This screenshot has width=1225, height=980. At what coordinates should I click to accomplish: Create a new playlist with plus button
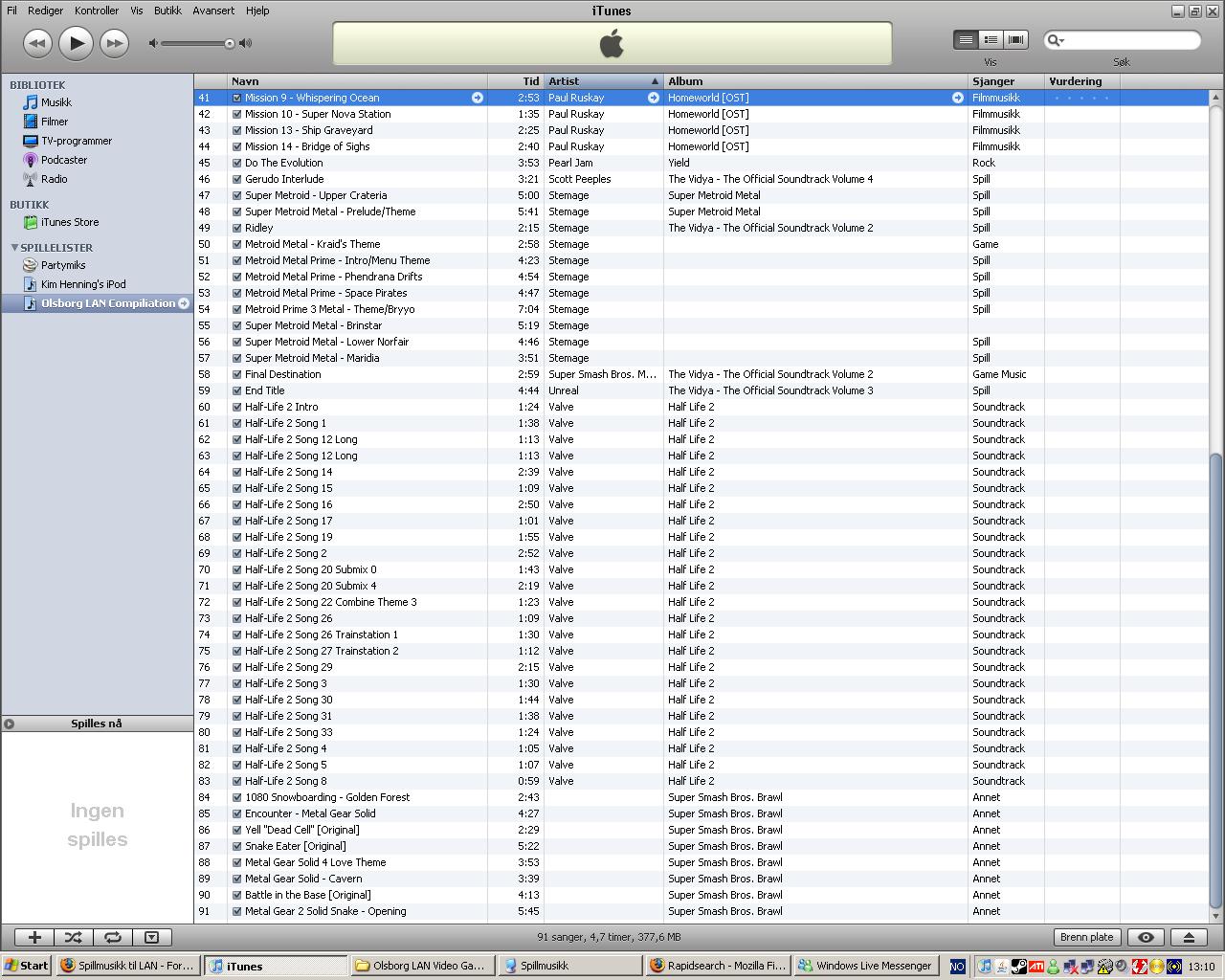coord(34,938)
